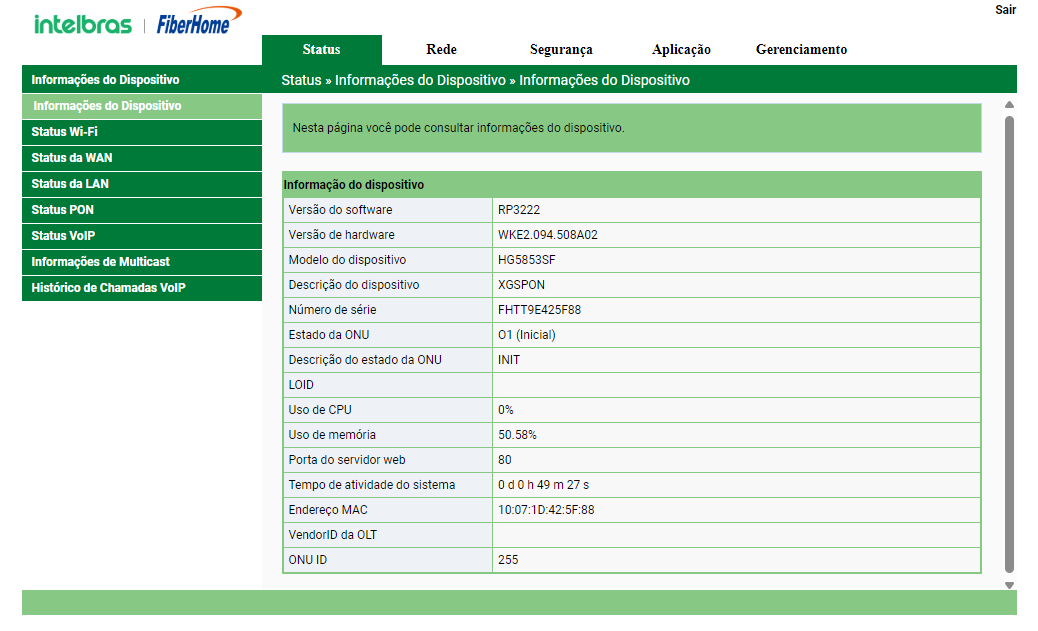Click the VendorID da OLT label
The width and height of the screenshot is (1038, 631).
(x=332, y=535)
